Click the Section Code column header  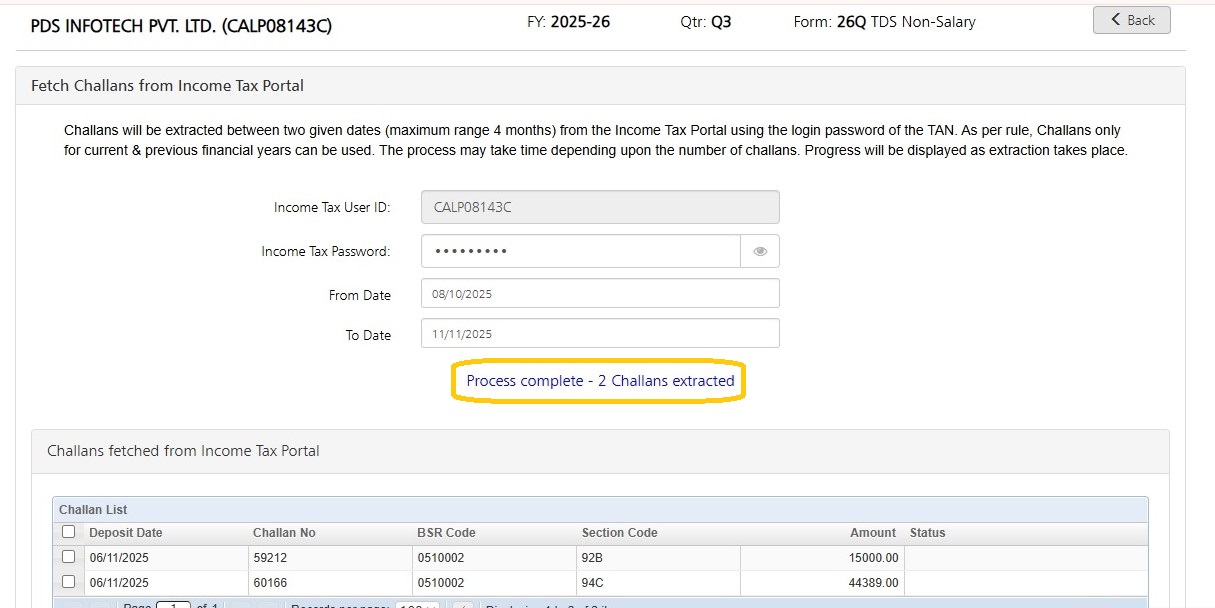pyautogui.click(x=619, y=533)
